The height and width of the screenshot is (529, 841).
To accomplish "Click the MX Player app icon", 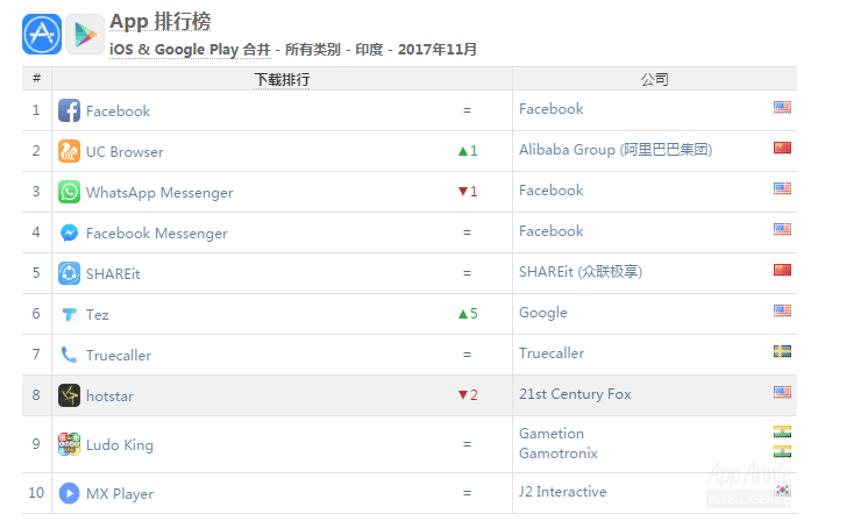I will (69, 493).
